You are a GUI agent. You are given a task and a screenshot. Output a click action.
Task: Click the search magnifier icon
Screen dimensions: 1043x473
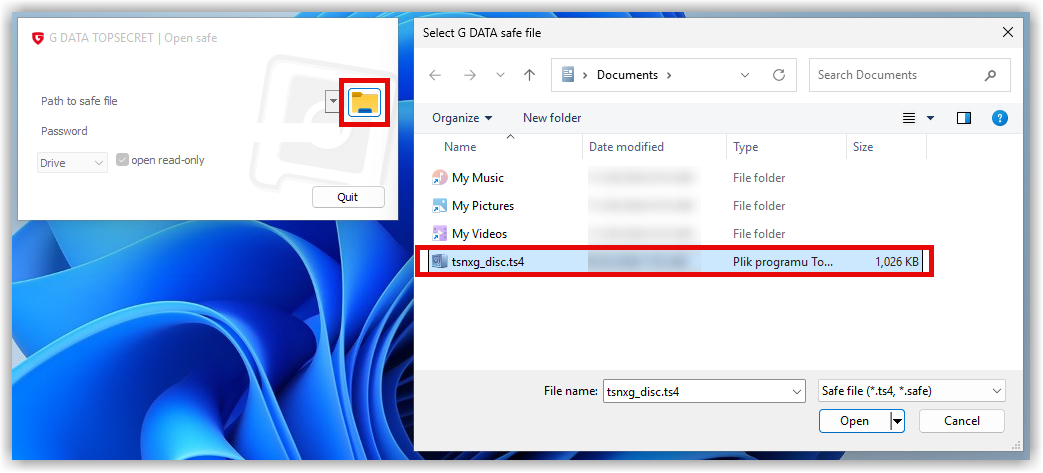[x=990, y=75]
